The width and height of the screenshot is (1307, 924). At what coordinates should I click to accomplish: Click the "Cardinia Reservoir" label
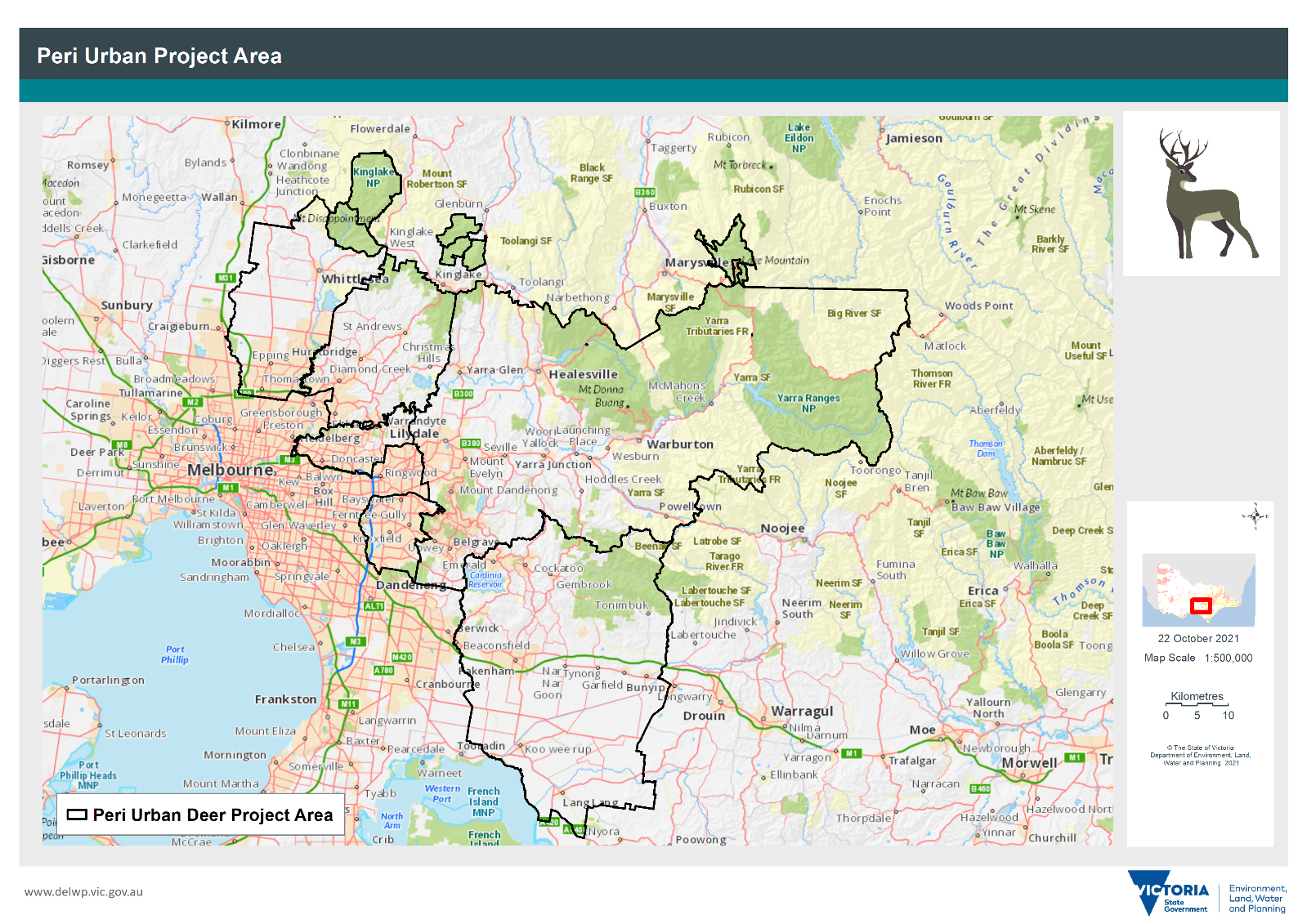[x=486, y=579]
